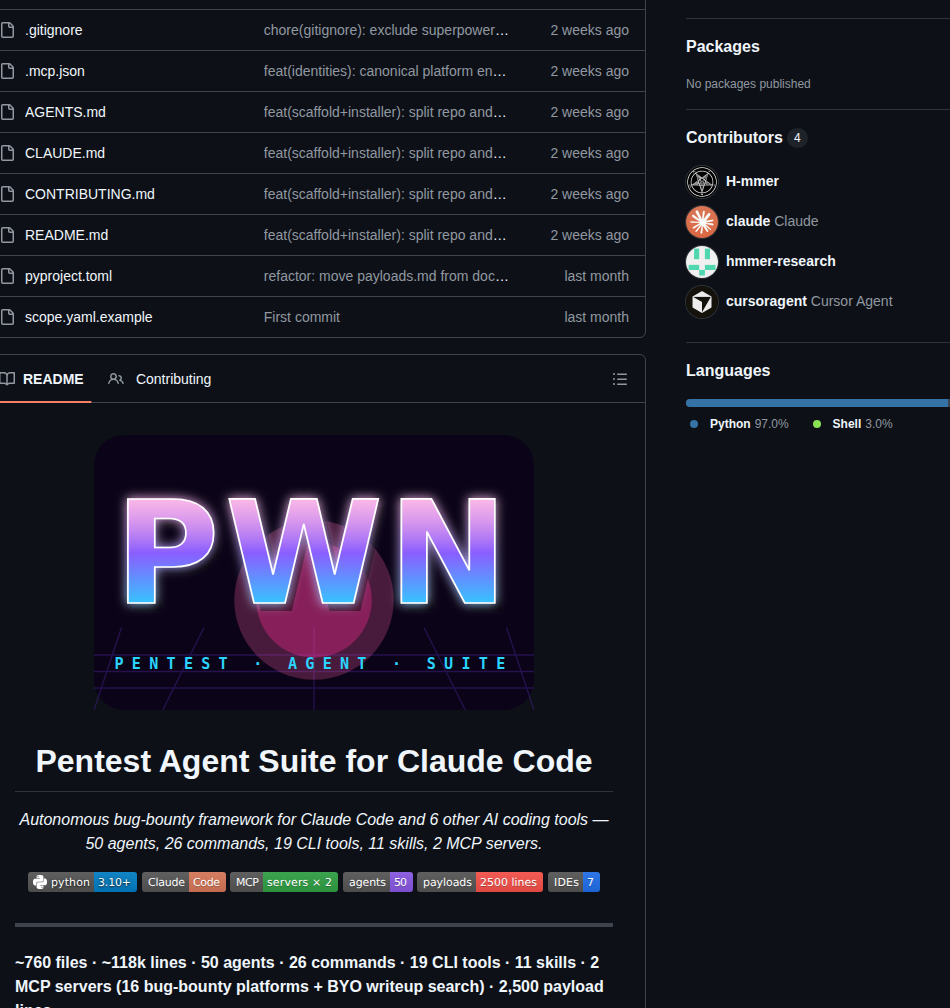Image resolution: width=950 pixels, height=1008 pixels.
Task: Open cursoragent contributor avatar
Action: point(702,302)
